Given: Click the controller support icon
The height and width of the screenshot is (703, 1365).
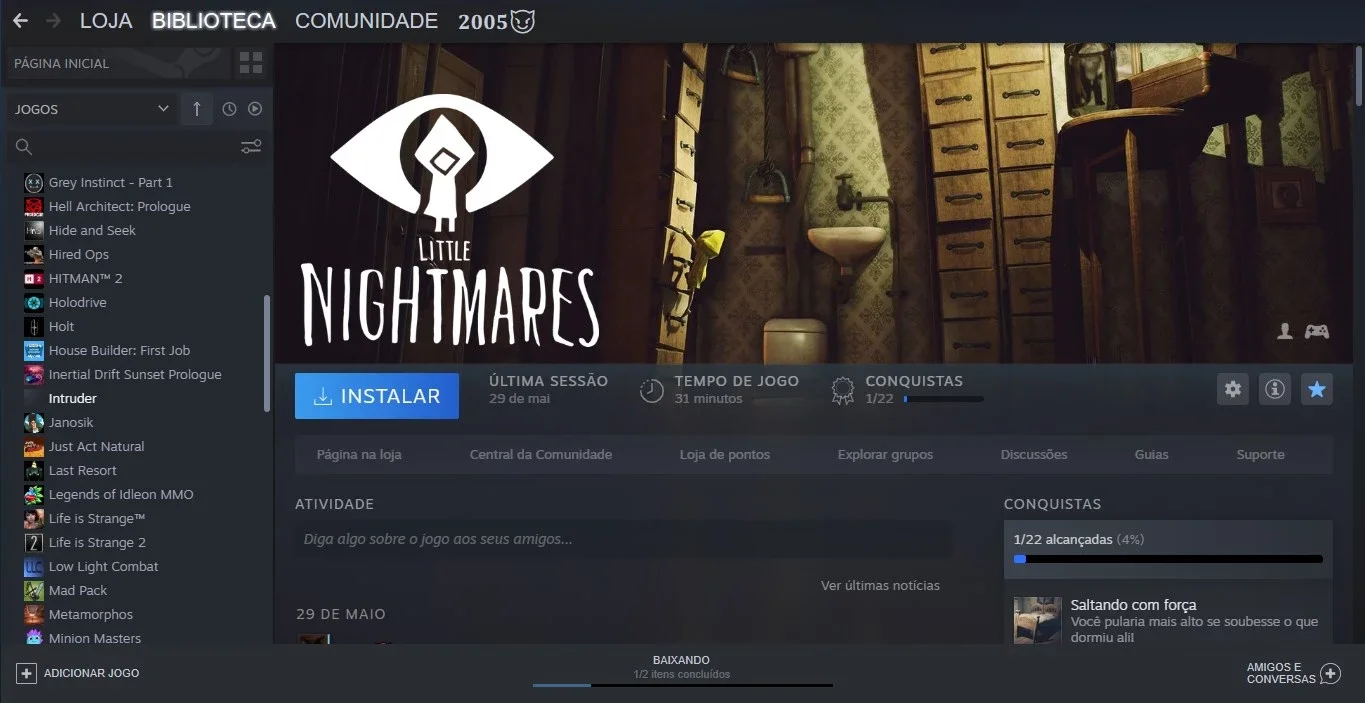Looking at the screenshot, I should point(1317,331).
